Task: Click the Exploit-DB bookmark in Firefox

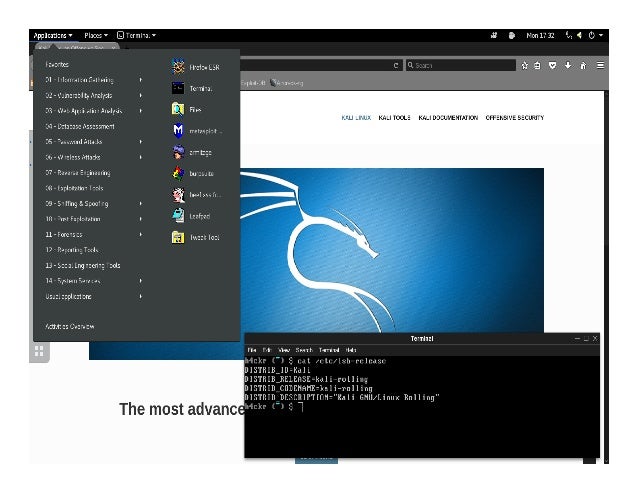Action: point(253,83)
